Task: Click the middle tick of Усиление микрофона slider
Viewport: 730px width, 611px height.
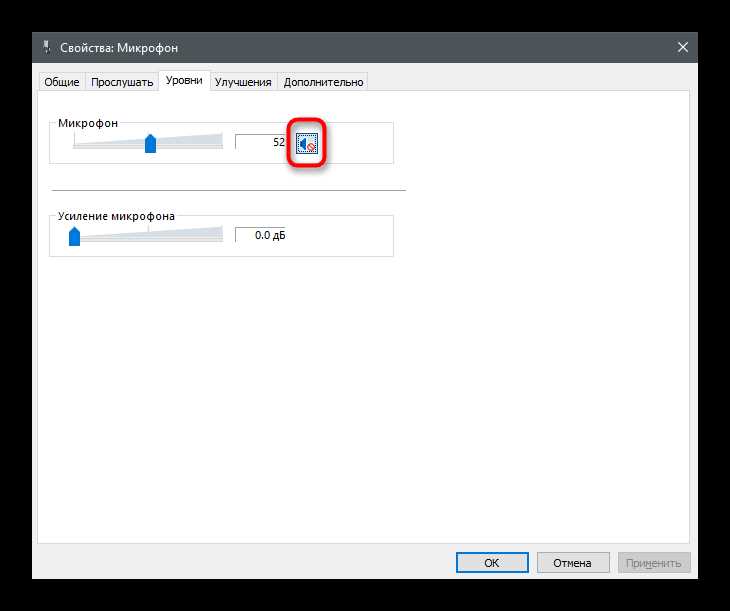Action: pos(149,230)
